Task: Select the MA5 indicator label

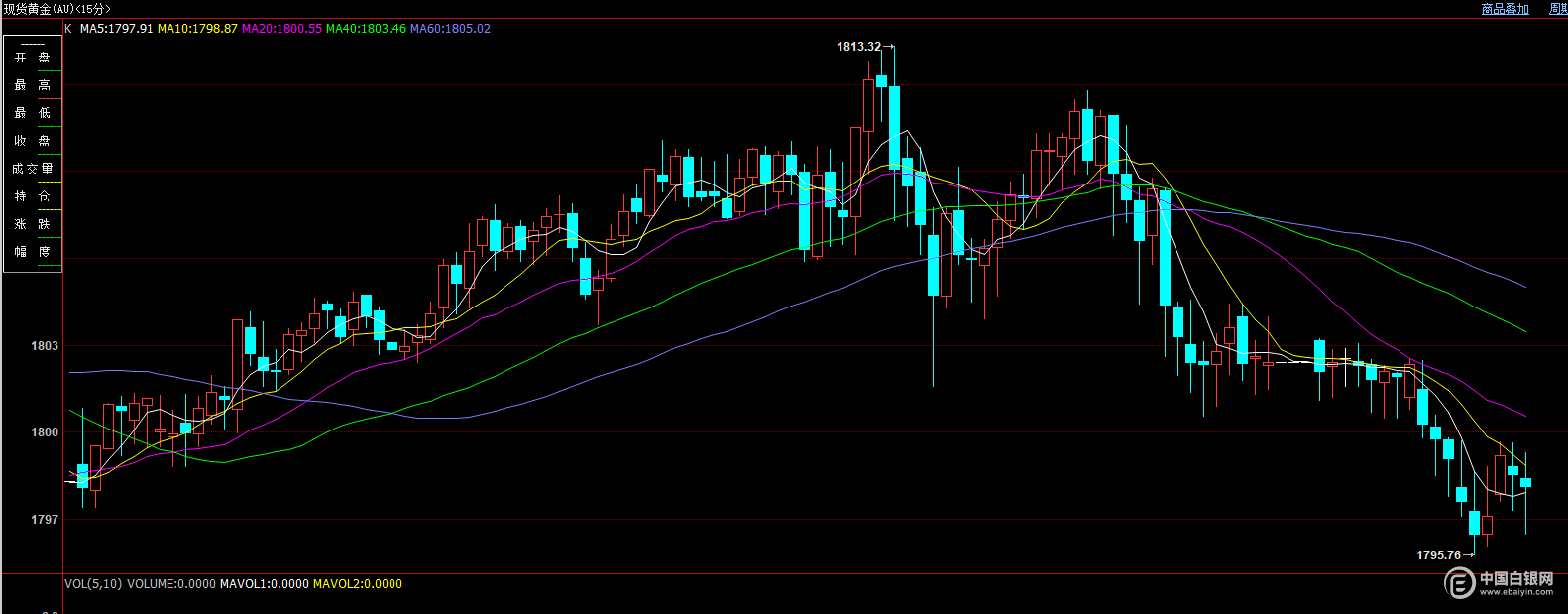Action: click(x=116, y=29)
